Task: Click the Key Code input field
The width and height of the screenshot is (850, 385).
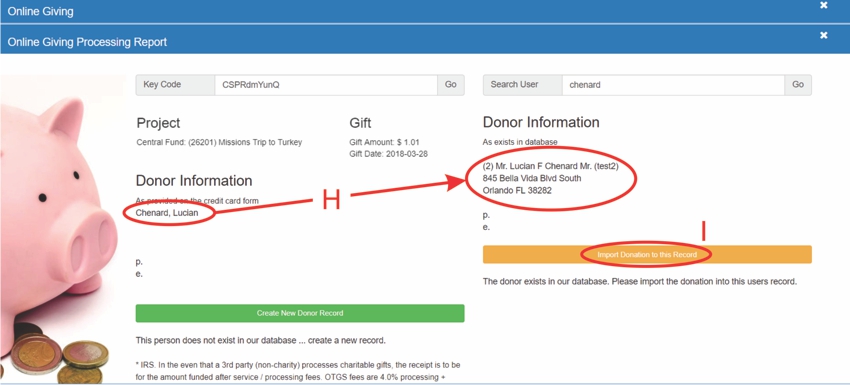Action: pyautogui.click(x=326, y=85)
